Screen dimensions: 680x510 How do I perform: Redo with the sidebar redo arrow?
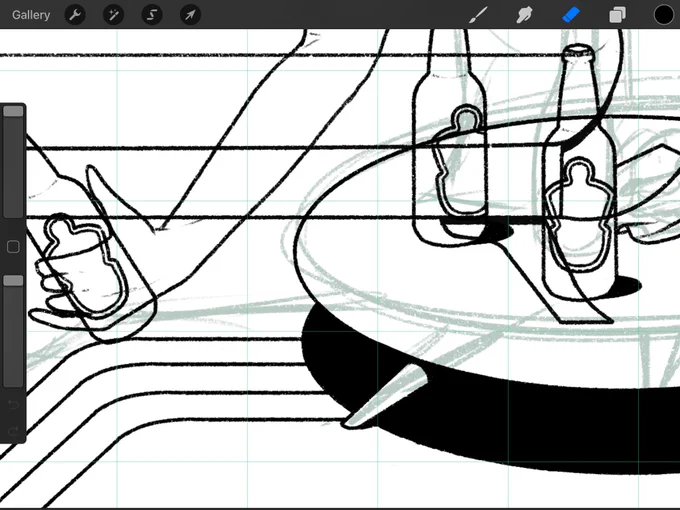13,431
